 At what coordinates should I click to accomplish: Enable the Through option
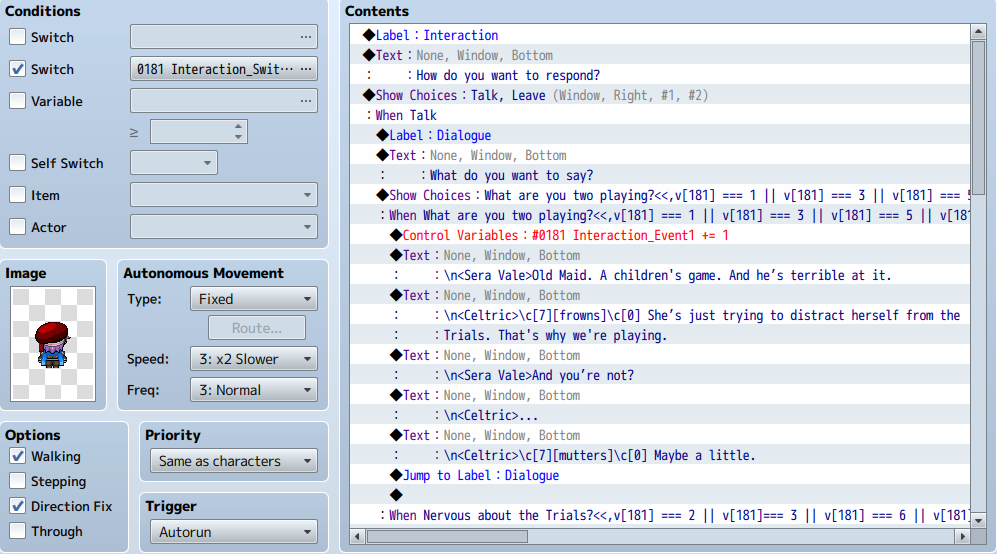click(x=18, y=531)
